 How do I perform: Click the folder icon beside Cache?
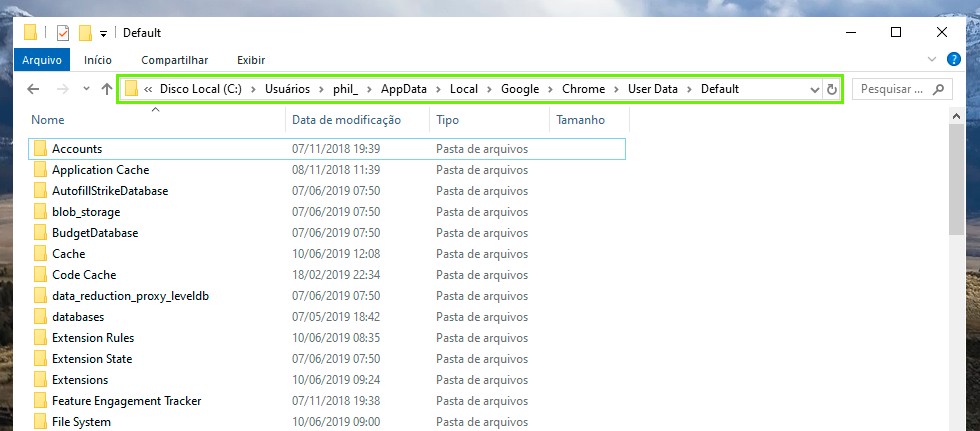click(40, 254)
